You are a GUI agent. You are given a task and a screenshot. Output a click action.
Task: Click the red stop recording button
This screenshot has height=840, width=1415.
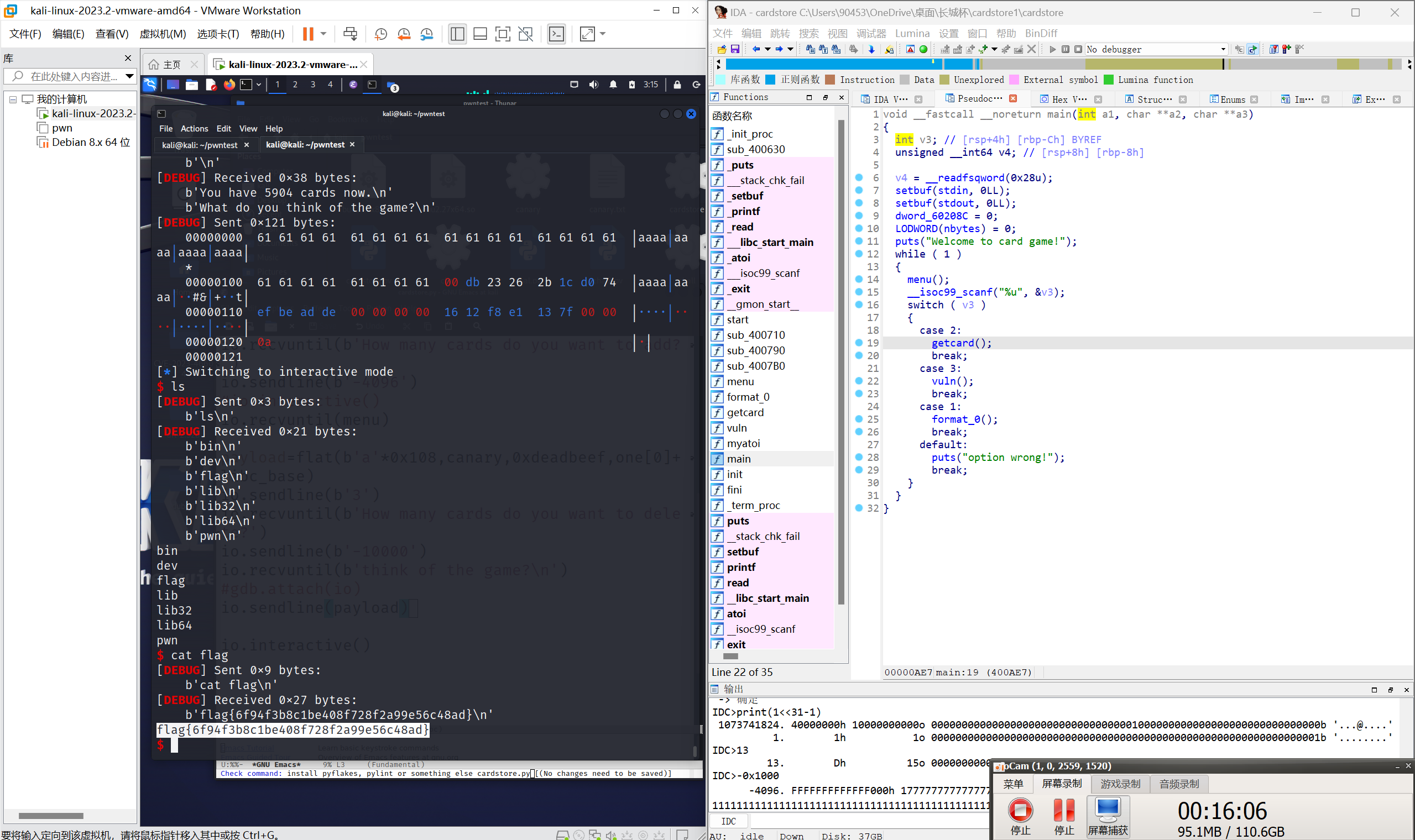pos(1020,810)
